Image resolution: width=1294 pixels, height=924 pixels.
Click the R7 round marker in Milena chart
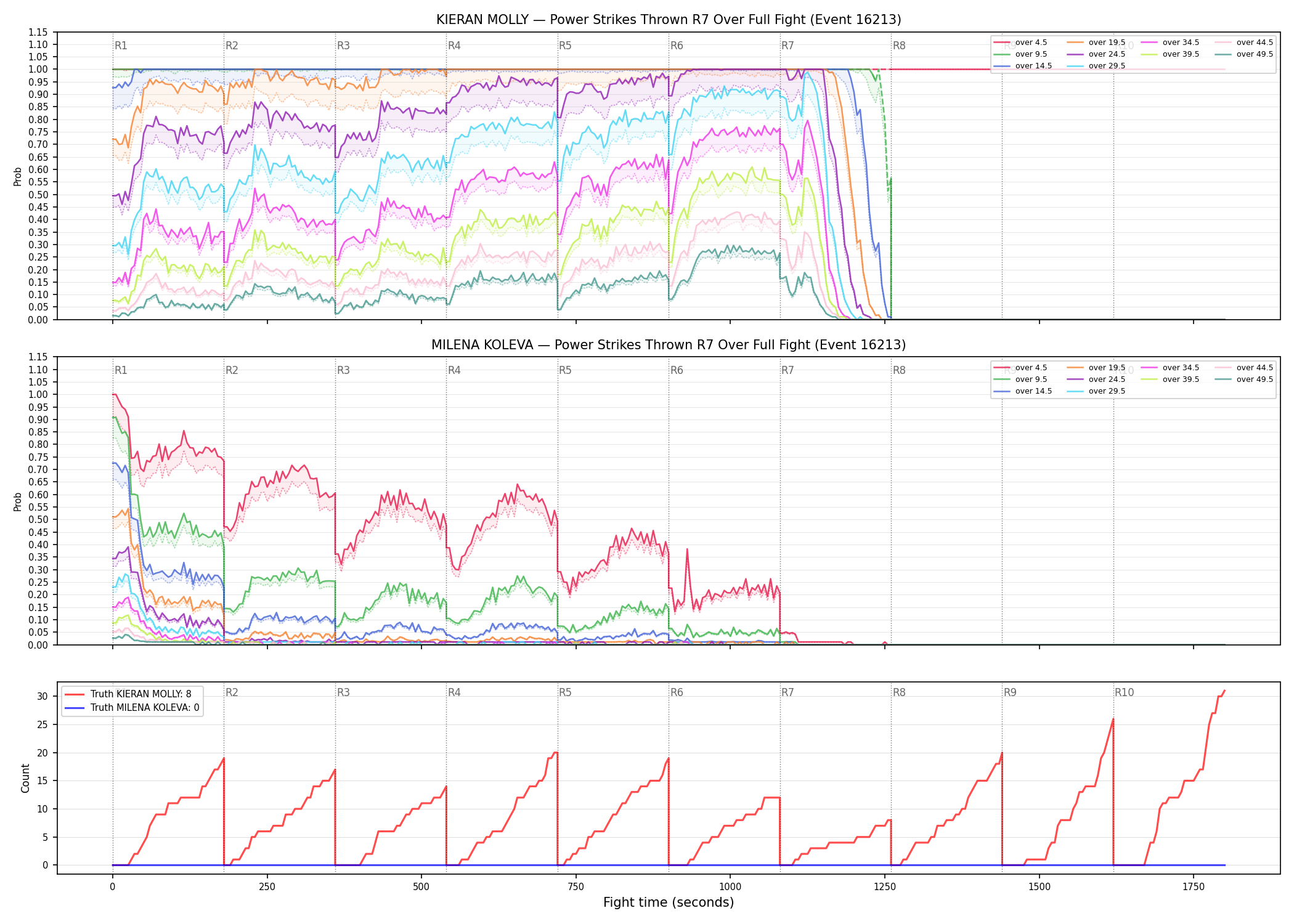point(787,370)
